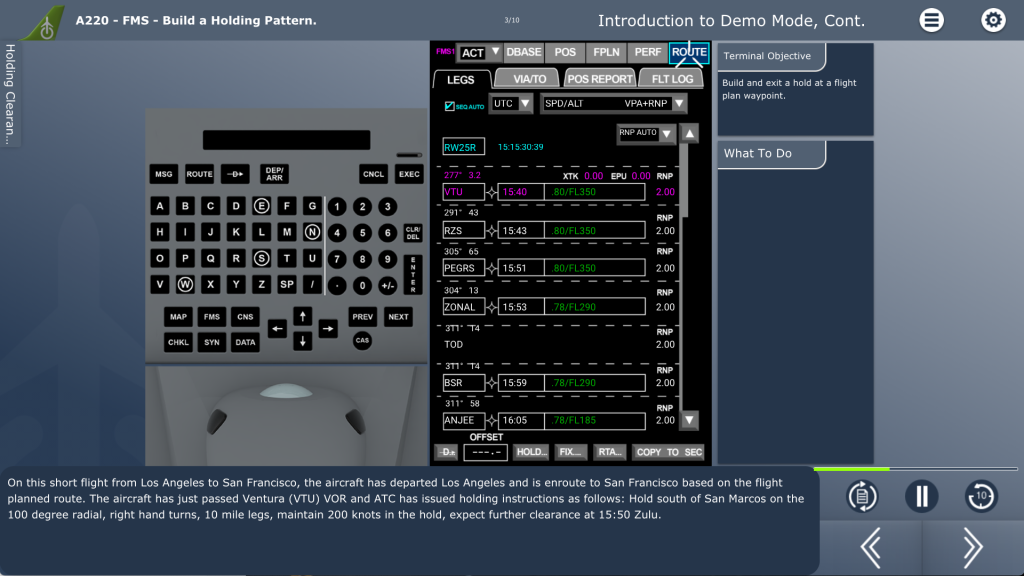Click the MSG key
This screenshot has width=1024, height=576.
pyautogui.click(x=163, y=174)
